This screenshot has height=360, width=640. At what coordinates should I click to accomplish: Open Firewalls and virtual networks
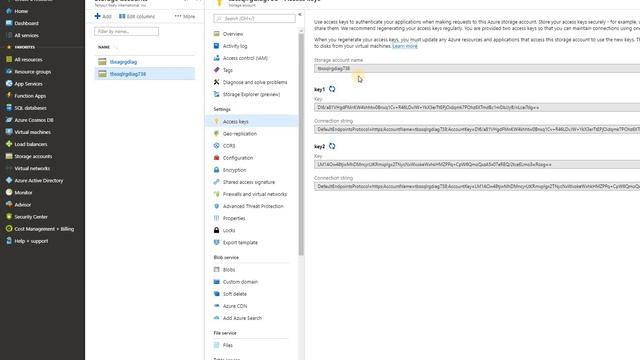point(255,194)
